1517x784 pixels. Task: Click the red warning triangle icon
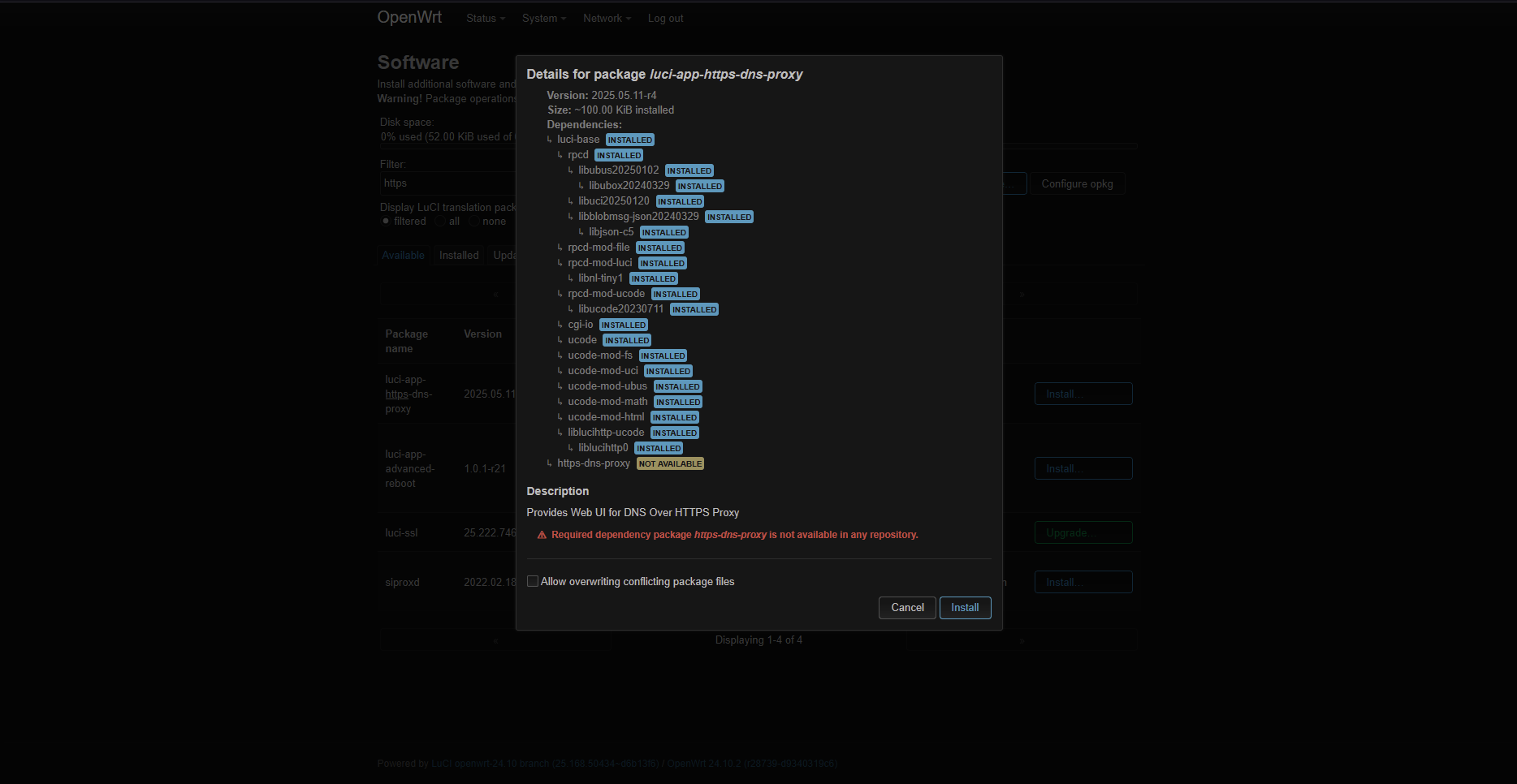[542, 535]
